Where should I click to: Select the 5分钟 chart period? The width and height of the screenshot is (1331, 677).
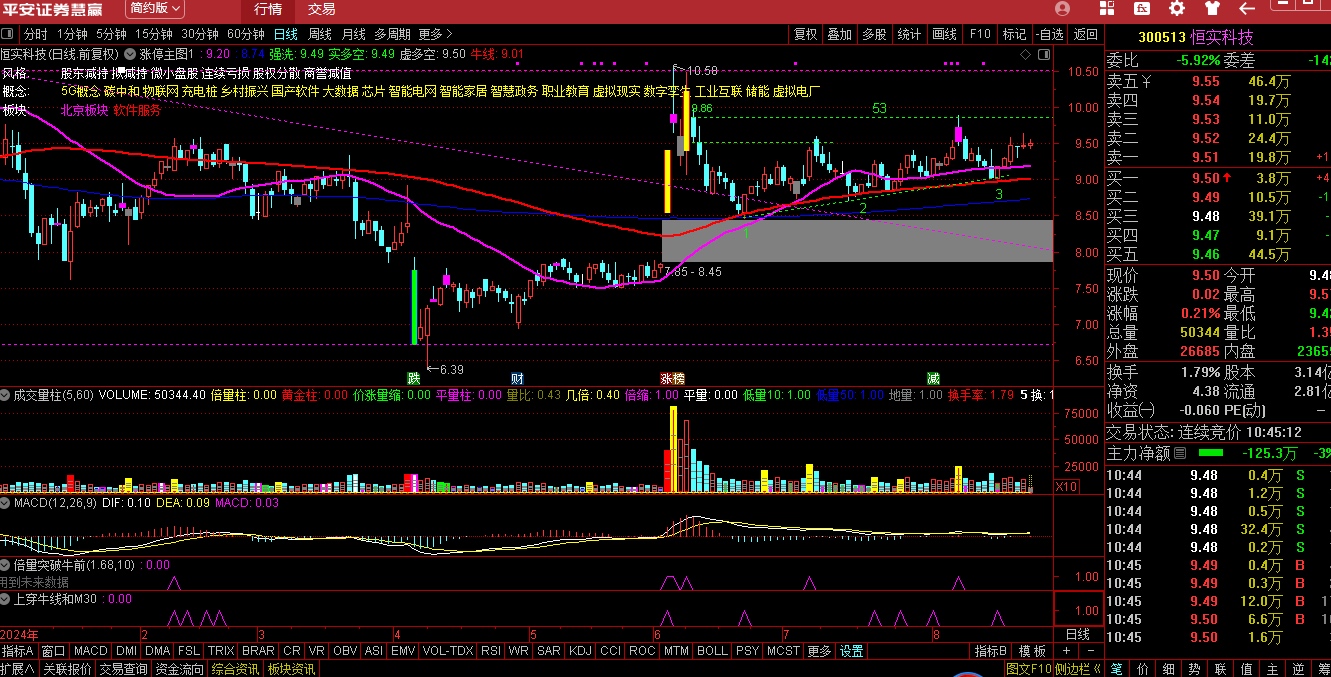(x=111, y=34)
